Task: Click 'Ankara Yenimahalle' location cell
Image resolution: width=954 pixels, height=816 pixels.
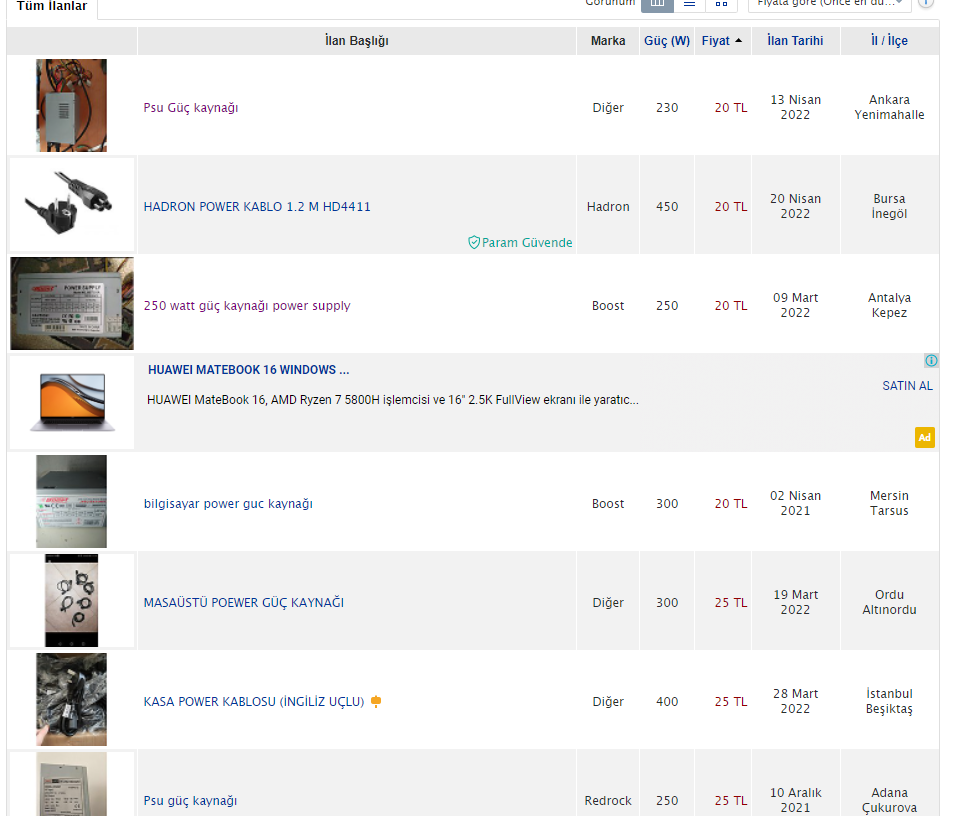Action: [889, 107]
